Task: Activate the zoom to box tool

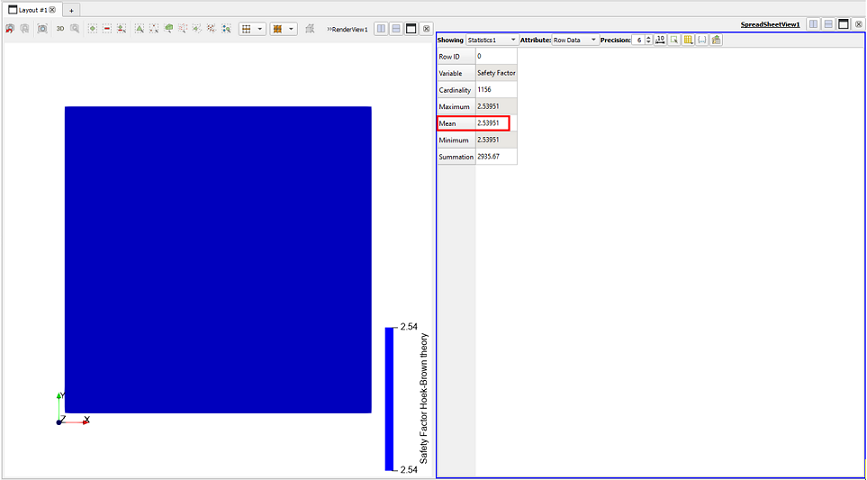Action: click(75, 29)
